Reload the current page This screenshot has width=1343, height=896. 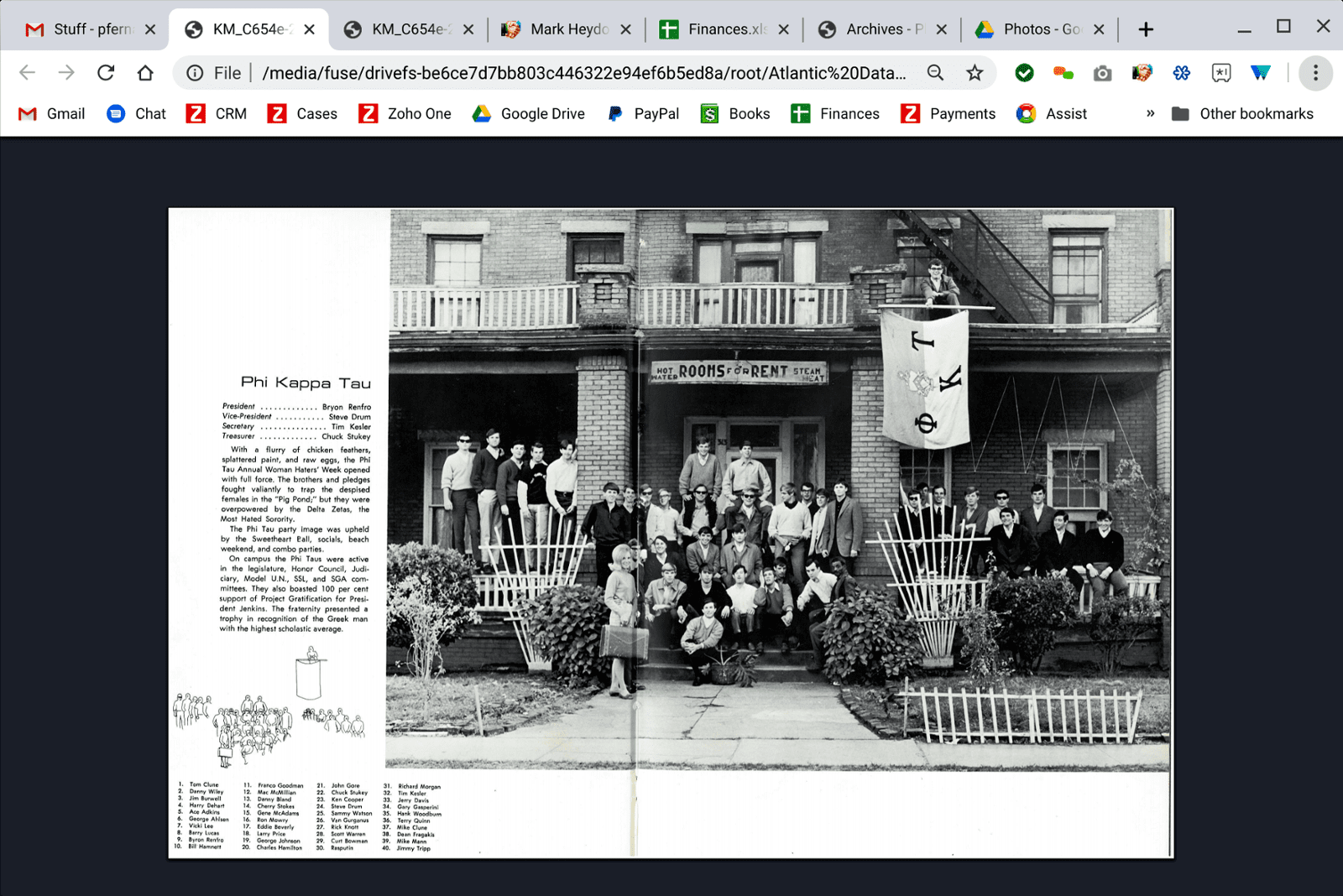106,73
